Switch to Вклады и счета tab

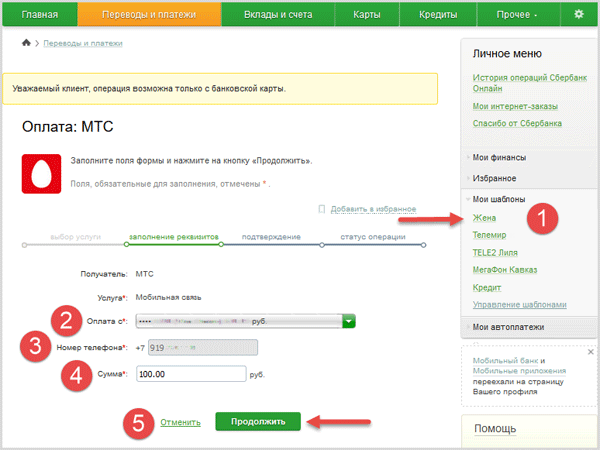[x=278, y=15]
